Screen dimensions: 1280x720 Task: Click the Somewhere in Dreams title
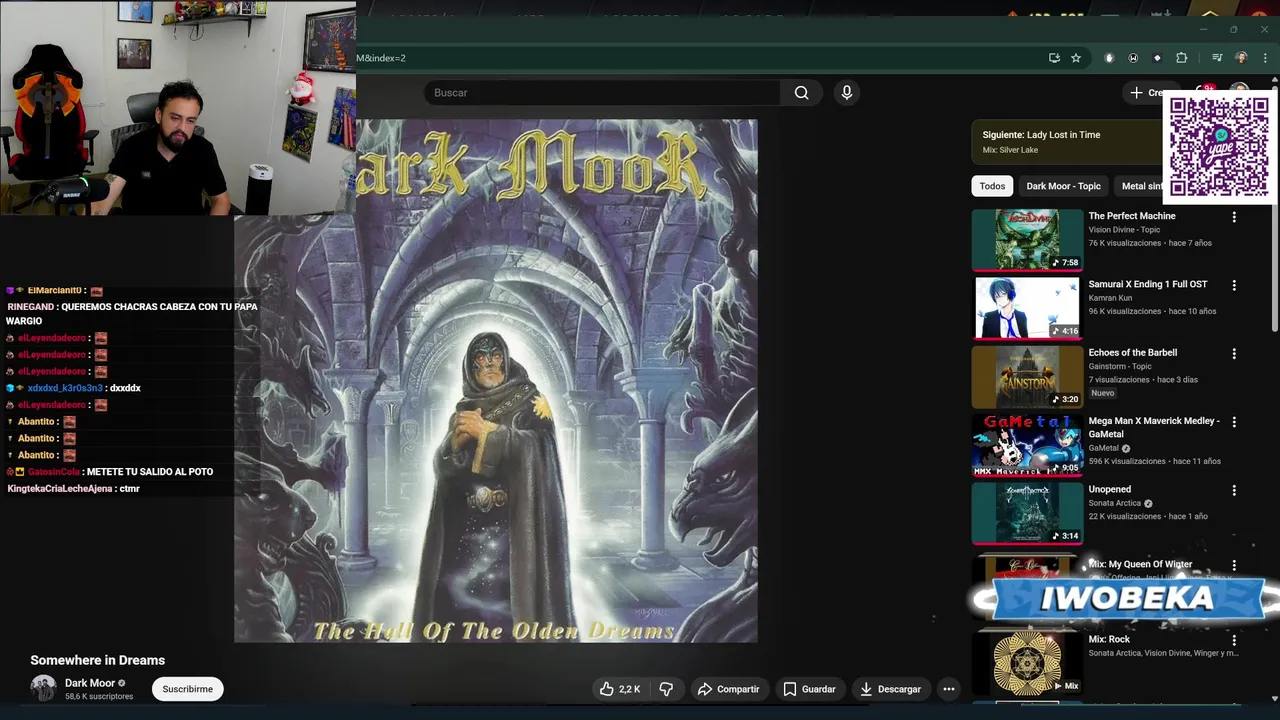[97, 660]
